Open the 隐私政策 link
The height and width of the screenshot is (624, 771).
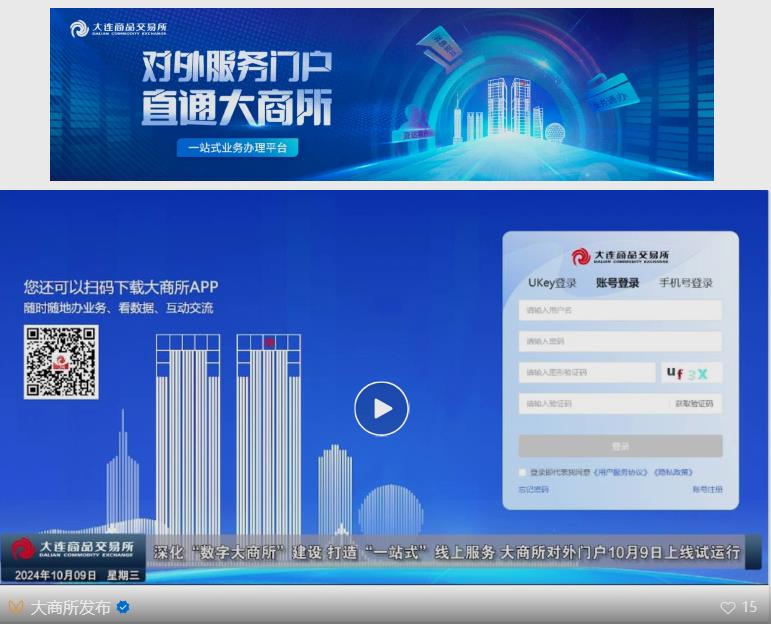(673, 472)
